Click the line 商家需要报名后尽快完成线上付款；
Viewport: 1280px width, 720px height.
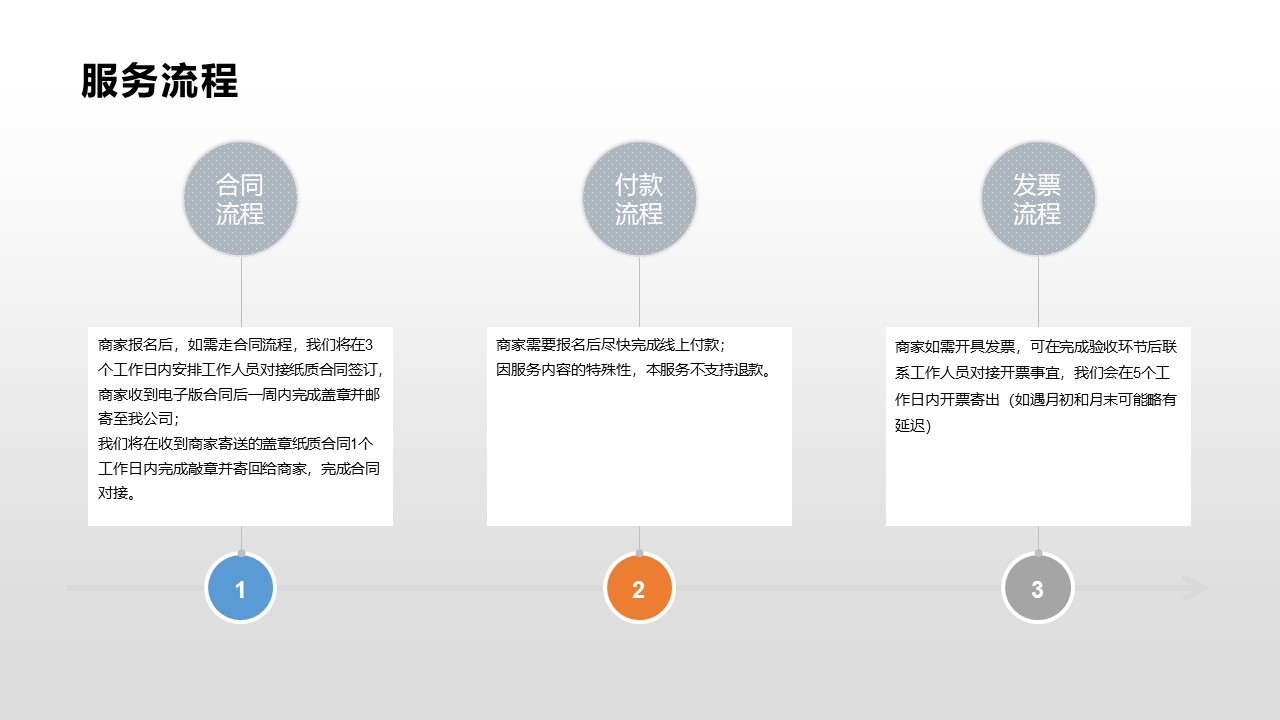[x=610, y=345]
